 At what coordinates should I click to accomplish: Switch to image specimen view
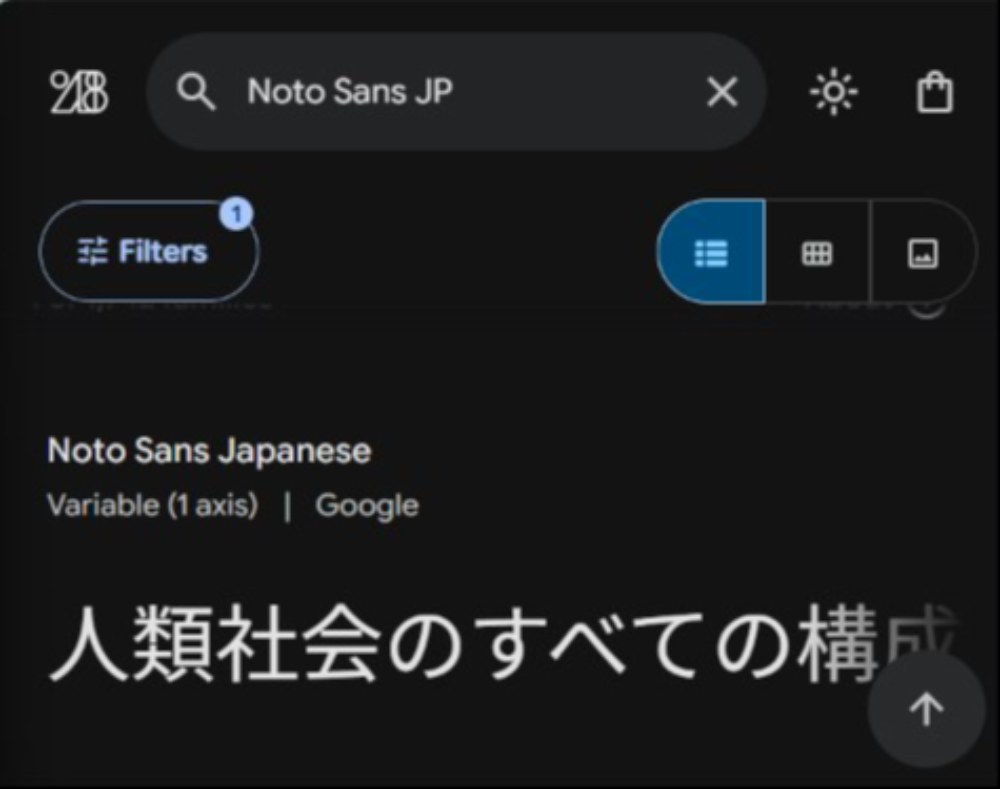click(x=923, y=252)
